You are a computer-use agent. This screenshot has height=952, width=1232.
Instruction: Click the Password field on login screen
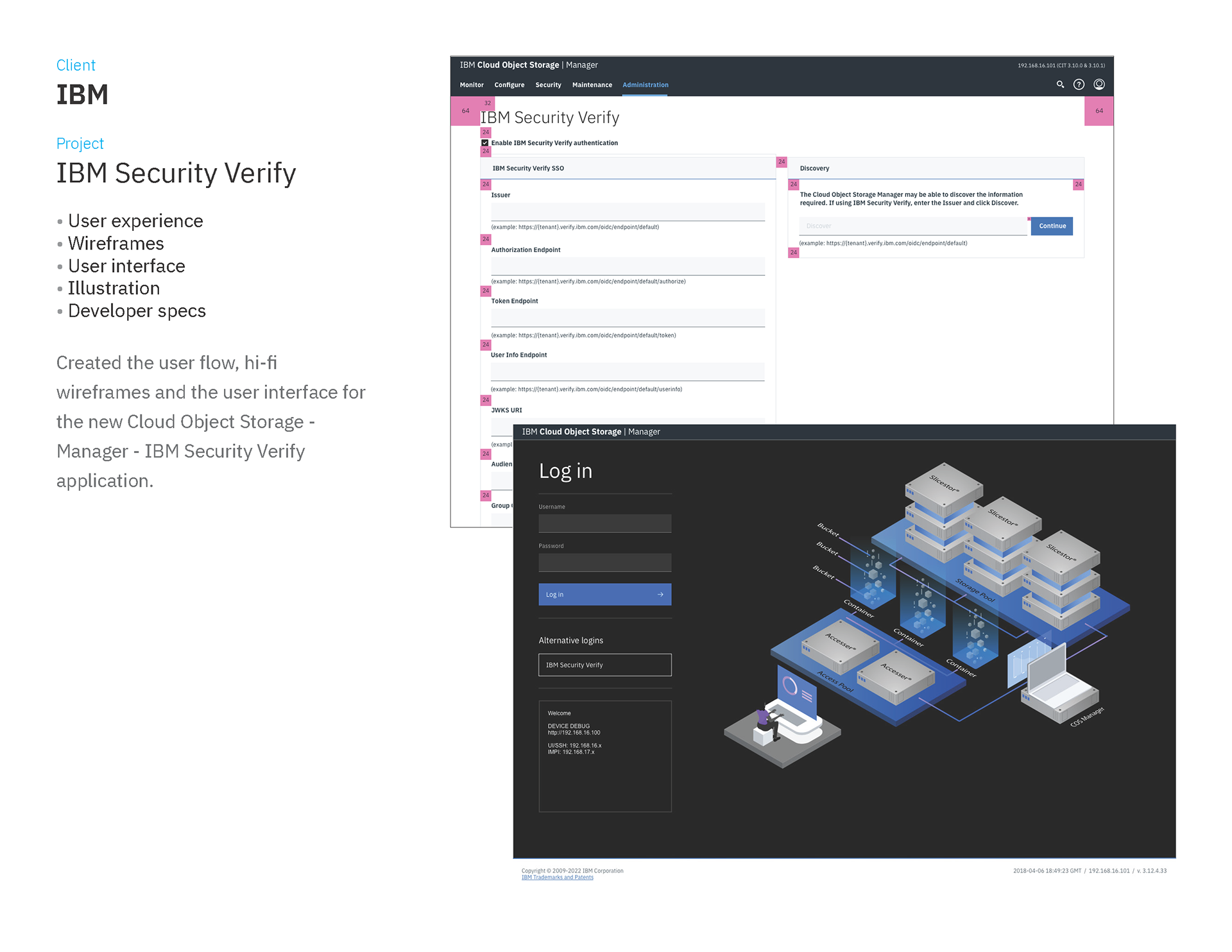coord(605,563)
